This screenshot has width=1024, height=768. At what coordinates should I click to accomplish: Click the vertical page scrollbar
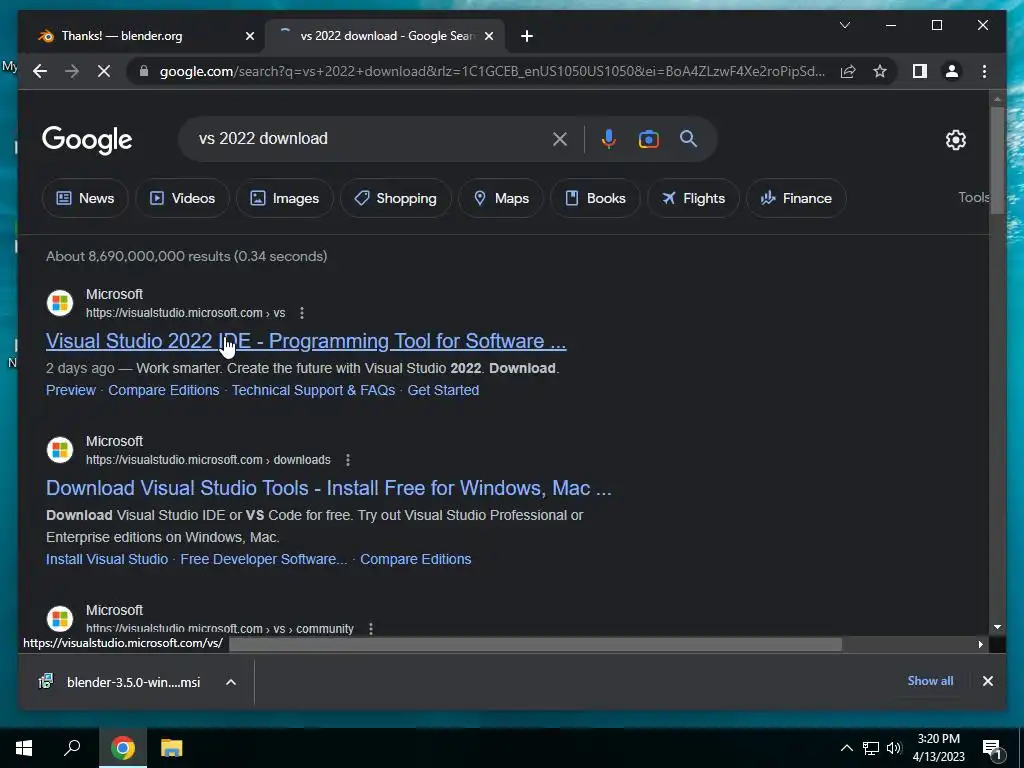(x=997, y=161)
